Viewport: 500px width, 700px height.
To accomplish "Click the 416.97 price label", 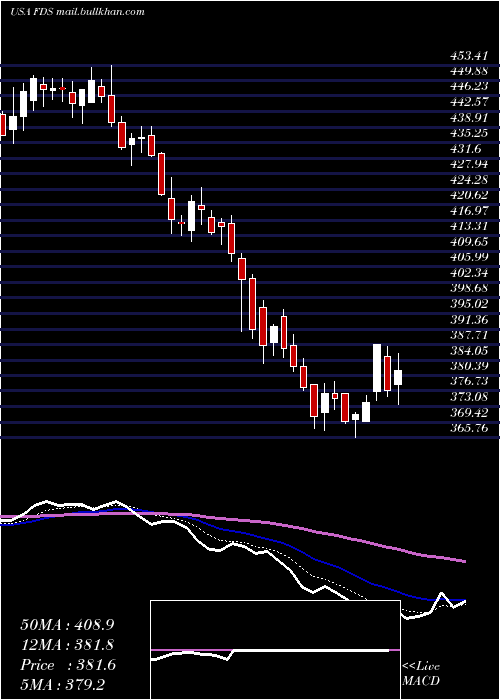I will pos(469,210).
